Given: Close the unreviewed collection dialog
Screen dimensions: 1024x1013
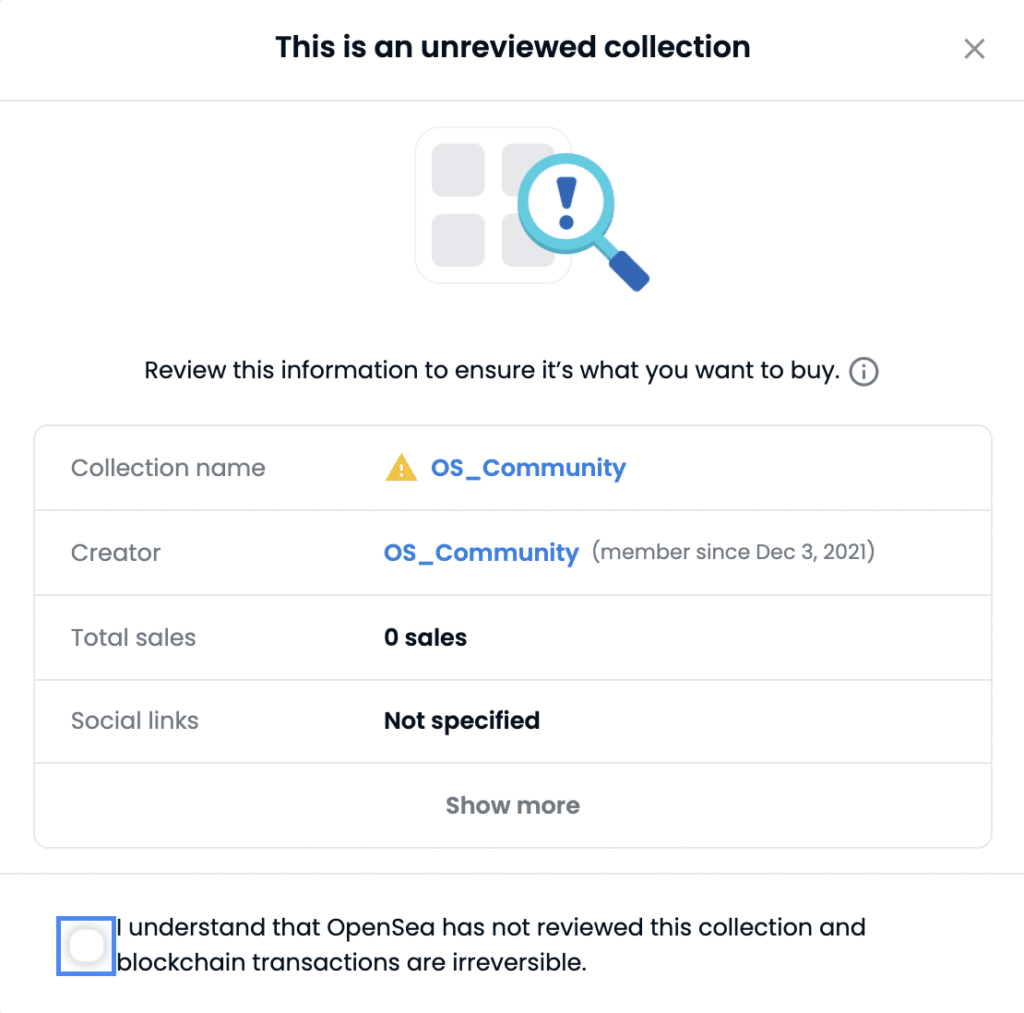Looking at the screenshot, I should tap(974, 48).
